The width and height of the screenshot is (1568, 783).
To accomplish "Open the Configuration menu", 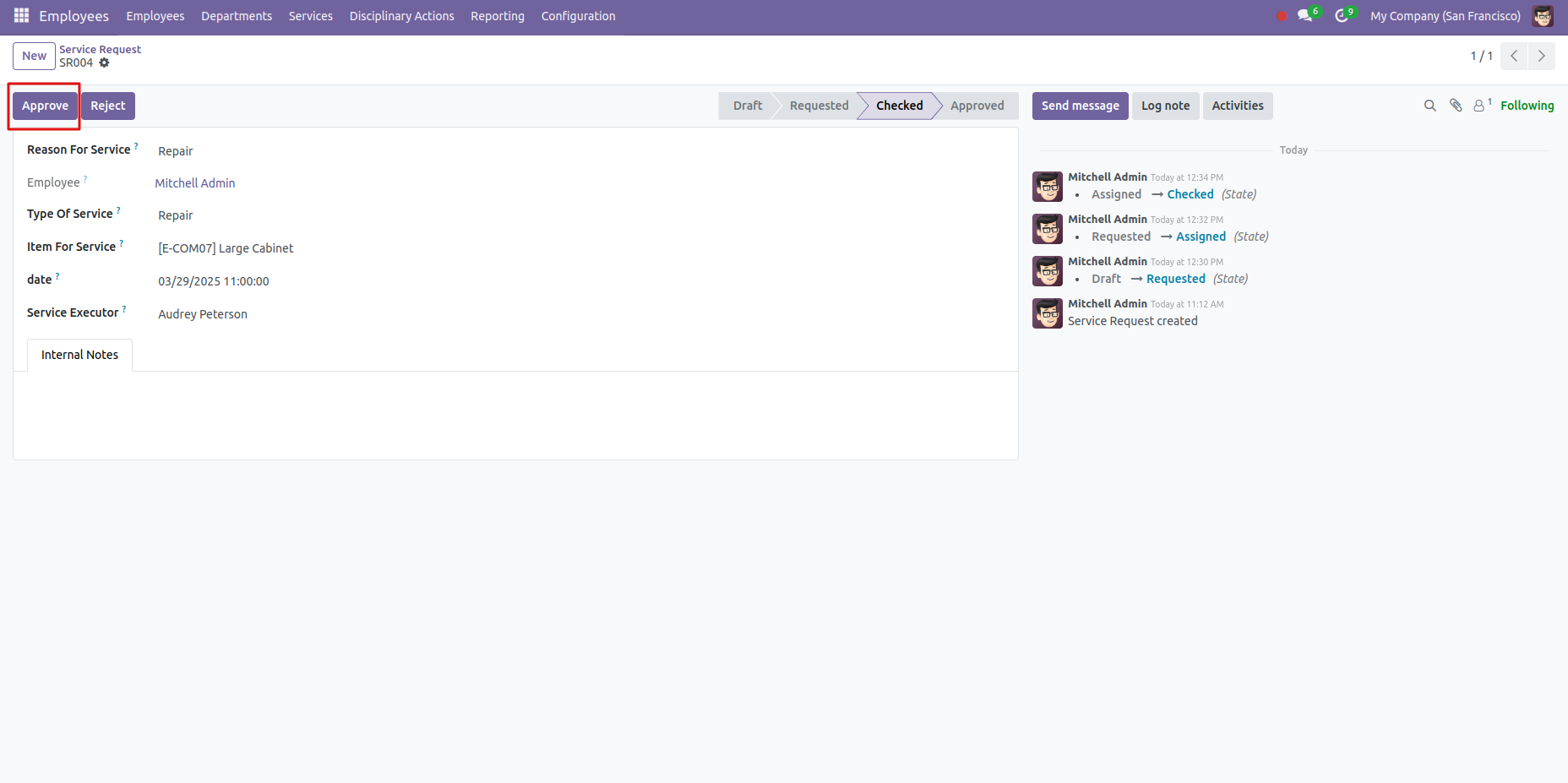I will [x=578, y=16].
